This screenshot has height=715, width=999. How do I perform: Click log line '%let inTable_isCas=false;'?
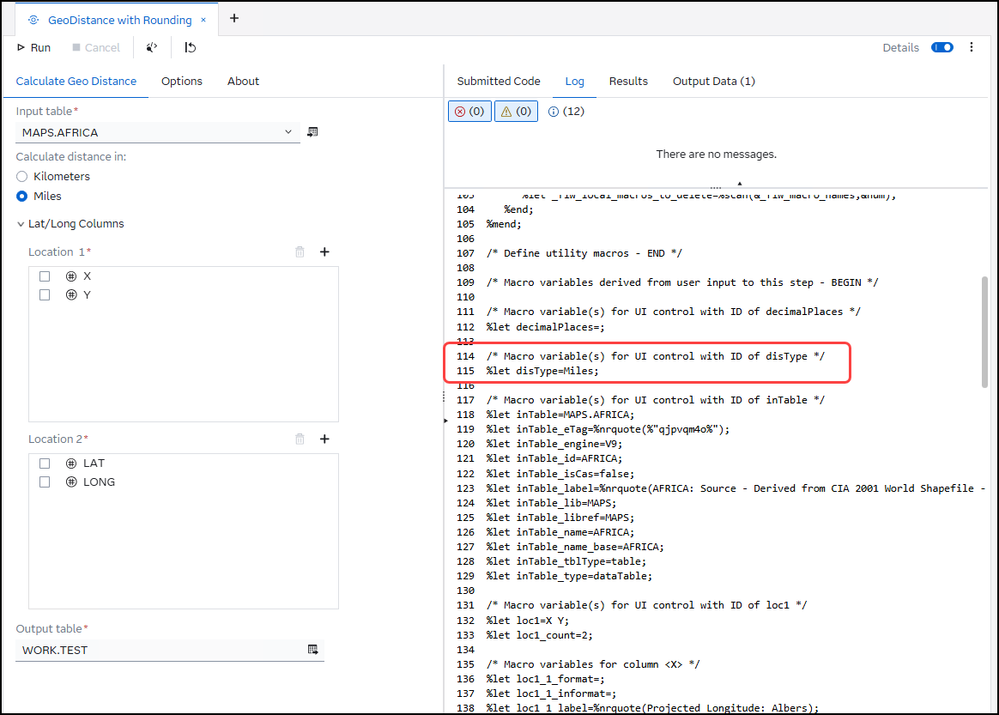[x=560, y=474]
